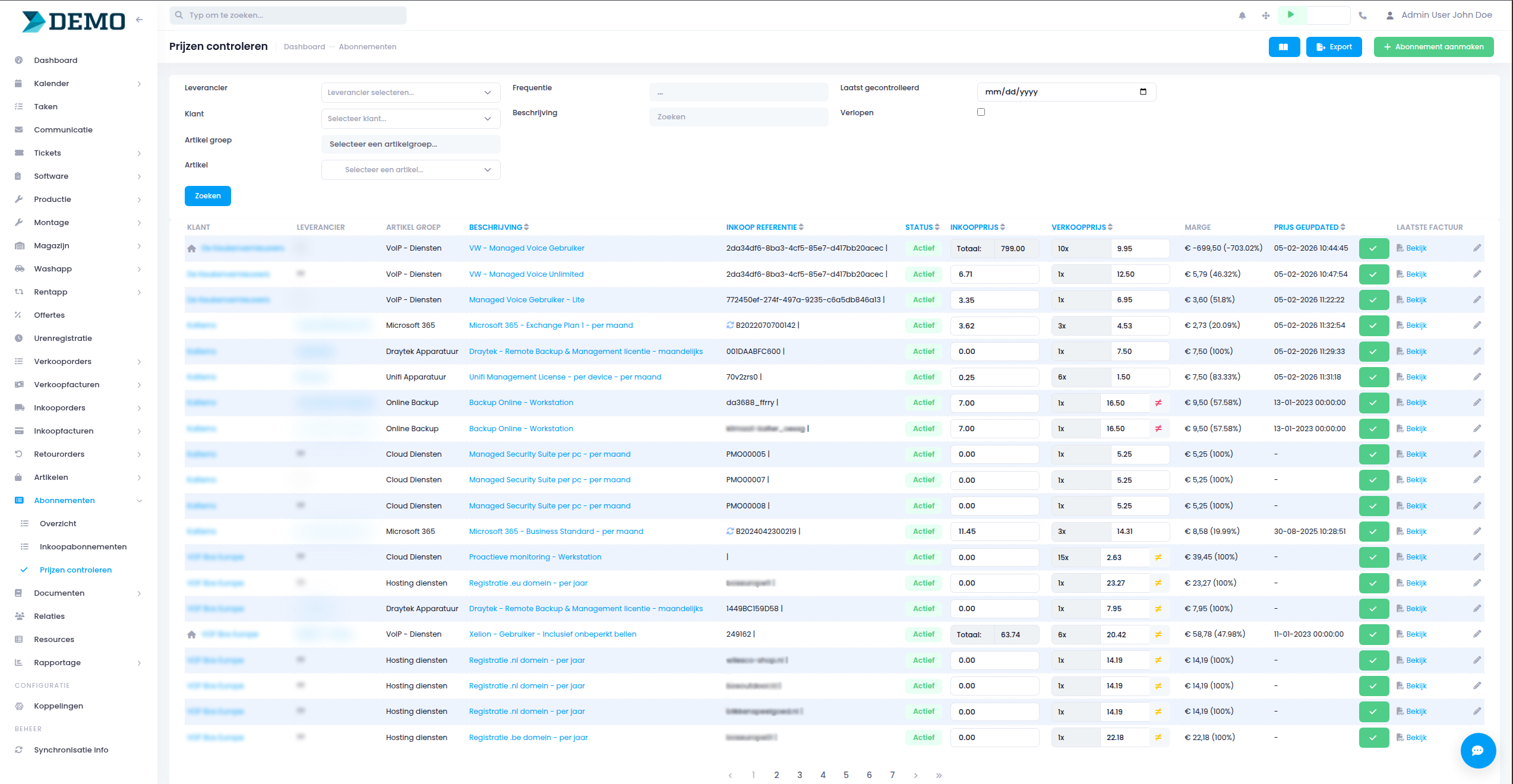Click Abonnement aanmaken button
The image size is (1513, 784).
1433,47
